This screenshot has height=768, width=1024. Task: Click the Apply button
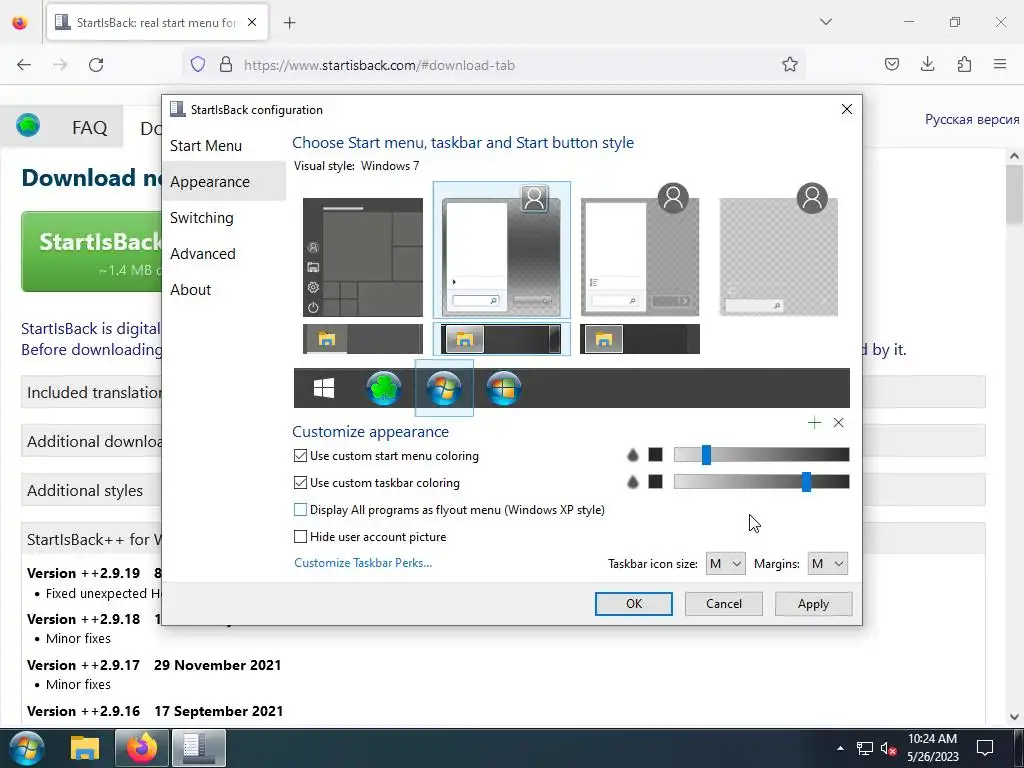click(x=813, y=603)
